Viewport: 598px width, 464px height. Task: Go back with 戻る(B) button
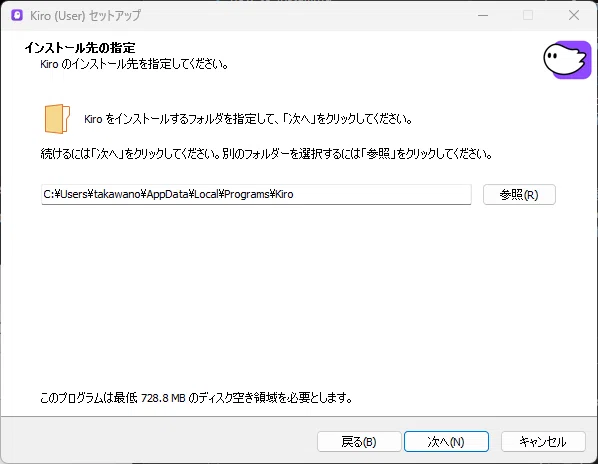tap(359, 442)
